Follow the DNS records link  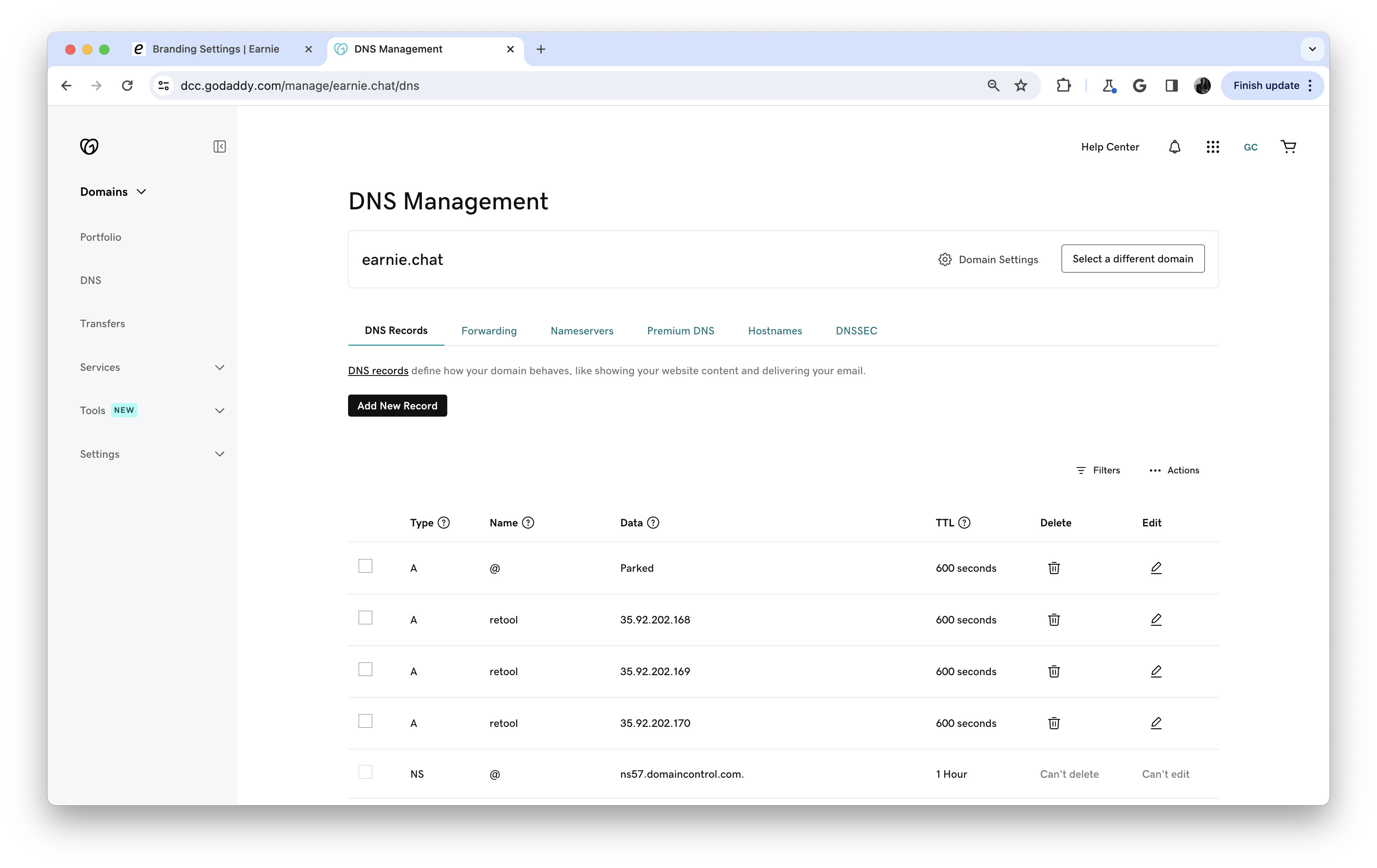[x=378, y=370]
